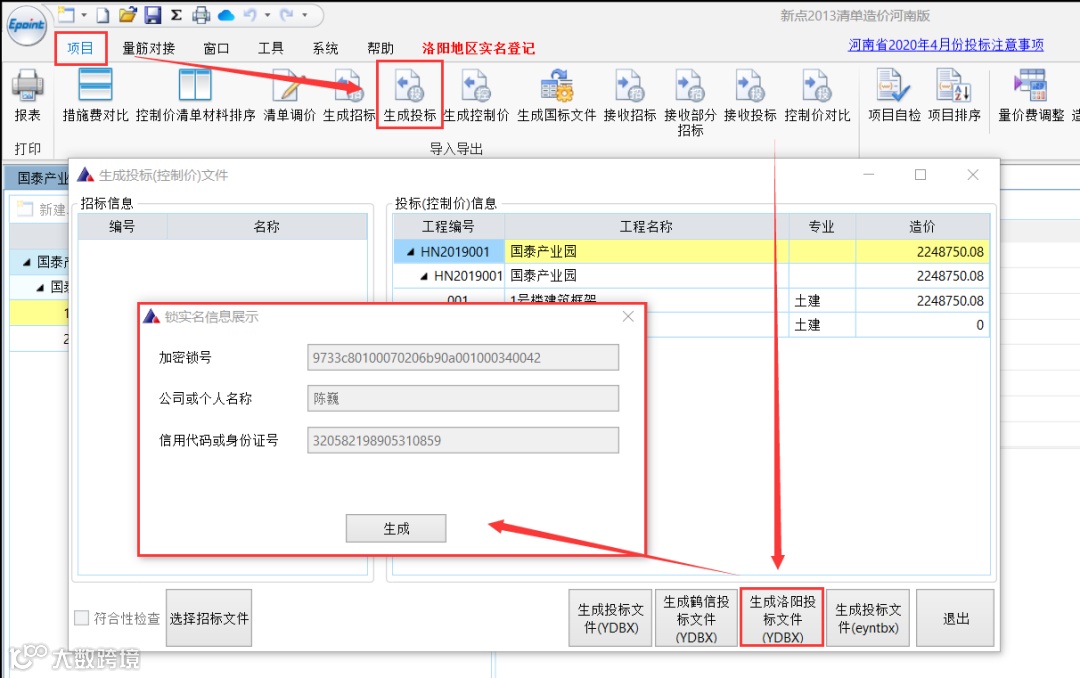Click the 生成洛阳投标文件(YDBX) button
Viewport: 1080px width, 678px height.
(x=782, y=618)
